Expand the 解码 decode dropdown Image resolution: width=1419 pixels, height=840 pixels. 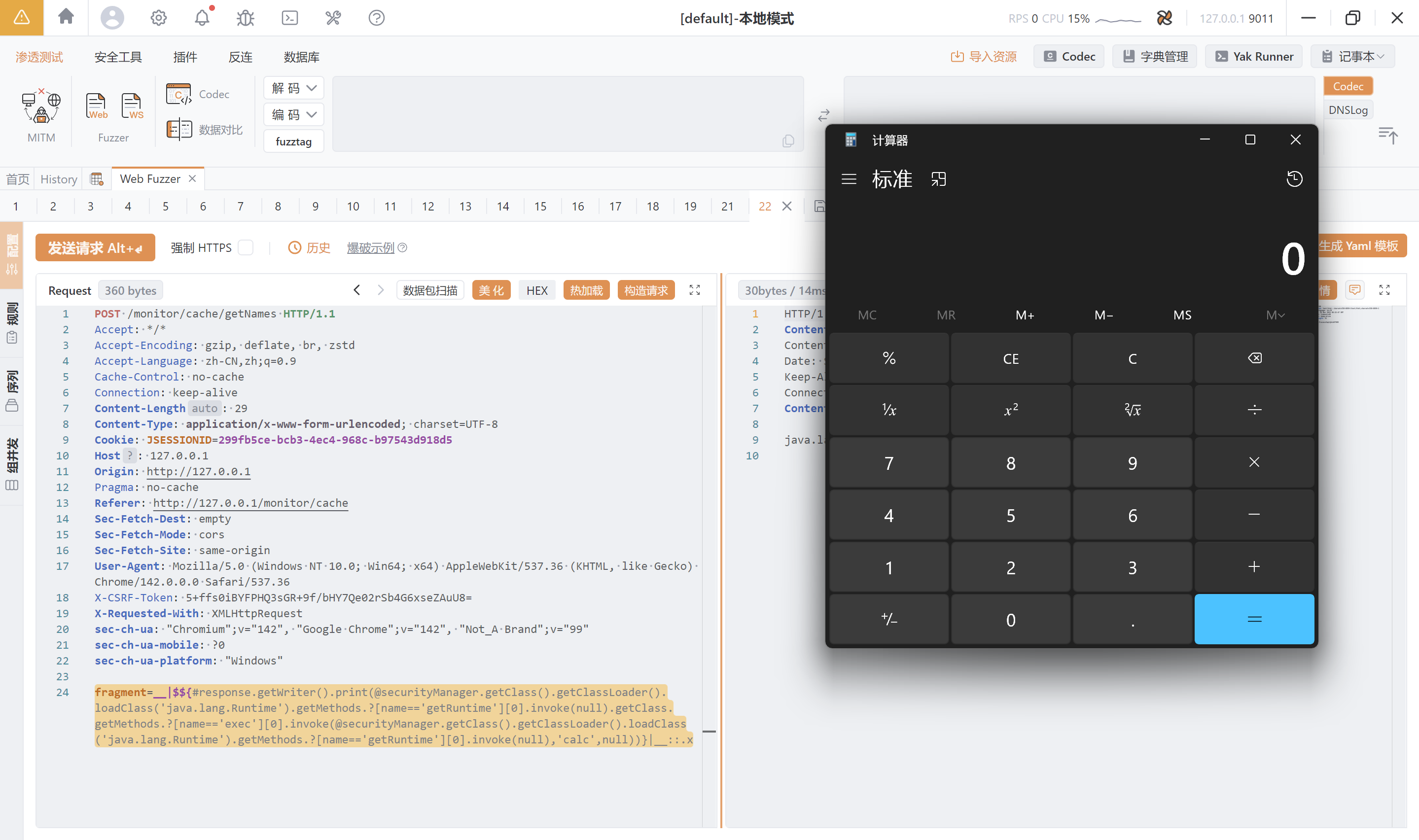click(x=293, y=88)
